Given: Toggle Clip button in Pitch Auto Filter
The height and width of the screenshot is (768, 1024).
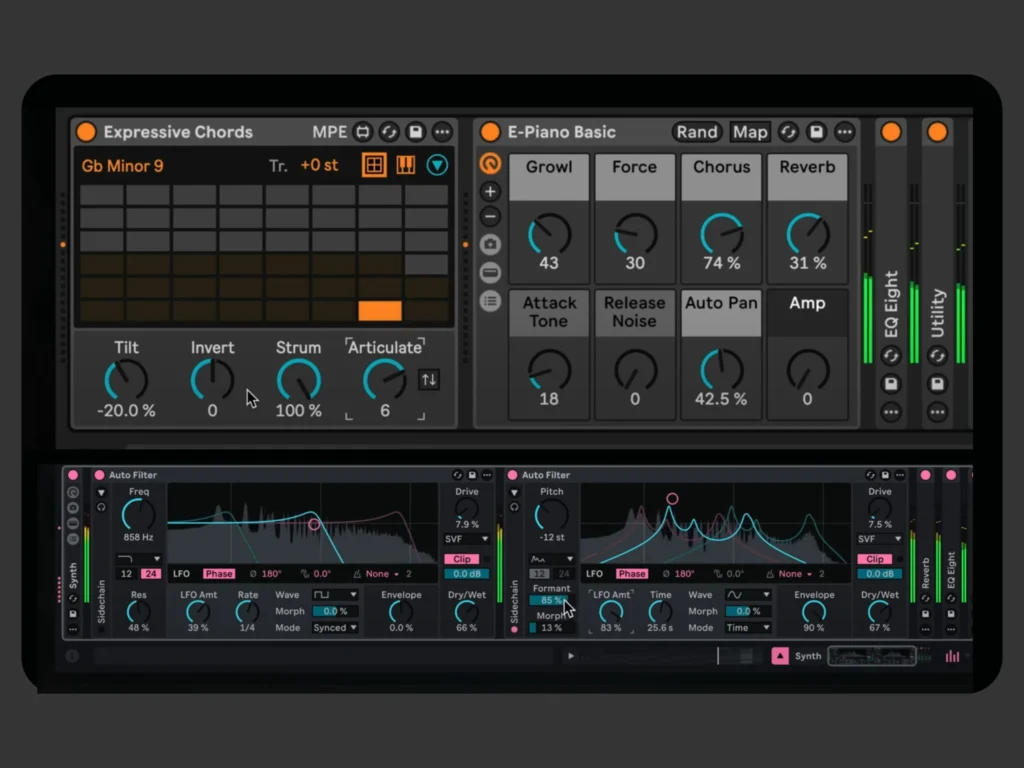Looking at the screenshot, I should (874, 559).
